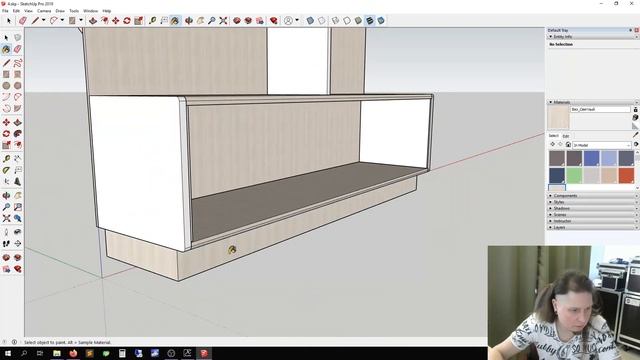Select the Move tool in top toolbar
640x360 pixels.
tap(116, 20)
